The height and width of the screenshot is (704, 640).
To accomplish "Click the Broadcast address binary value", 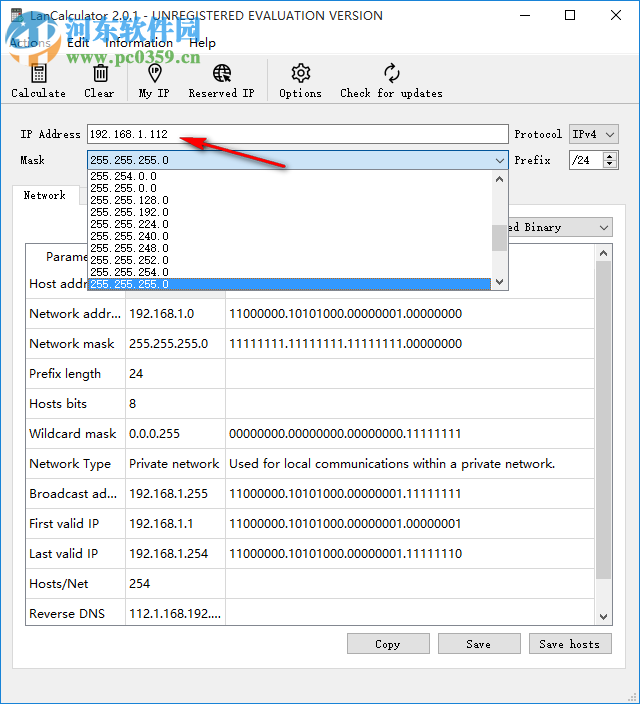I will click(345, 493).
